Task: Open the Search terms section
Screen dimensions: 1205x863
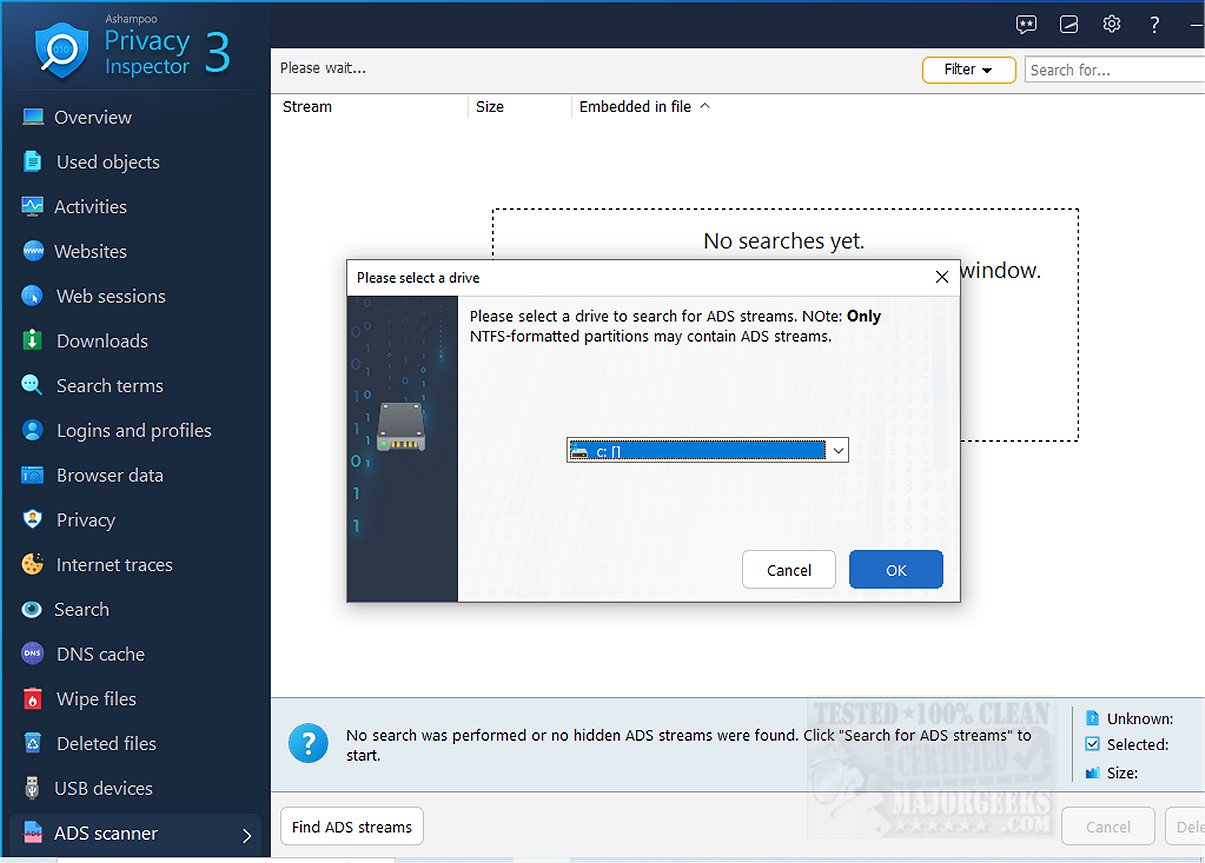Action: (x=110, y=385)
